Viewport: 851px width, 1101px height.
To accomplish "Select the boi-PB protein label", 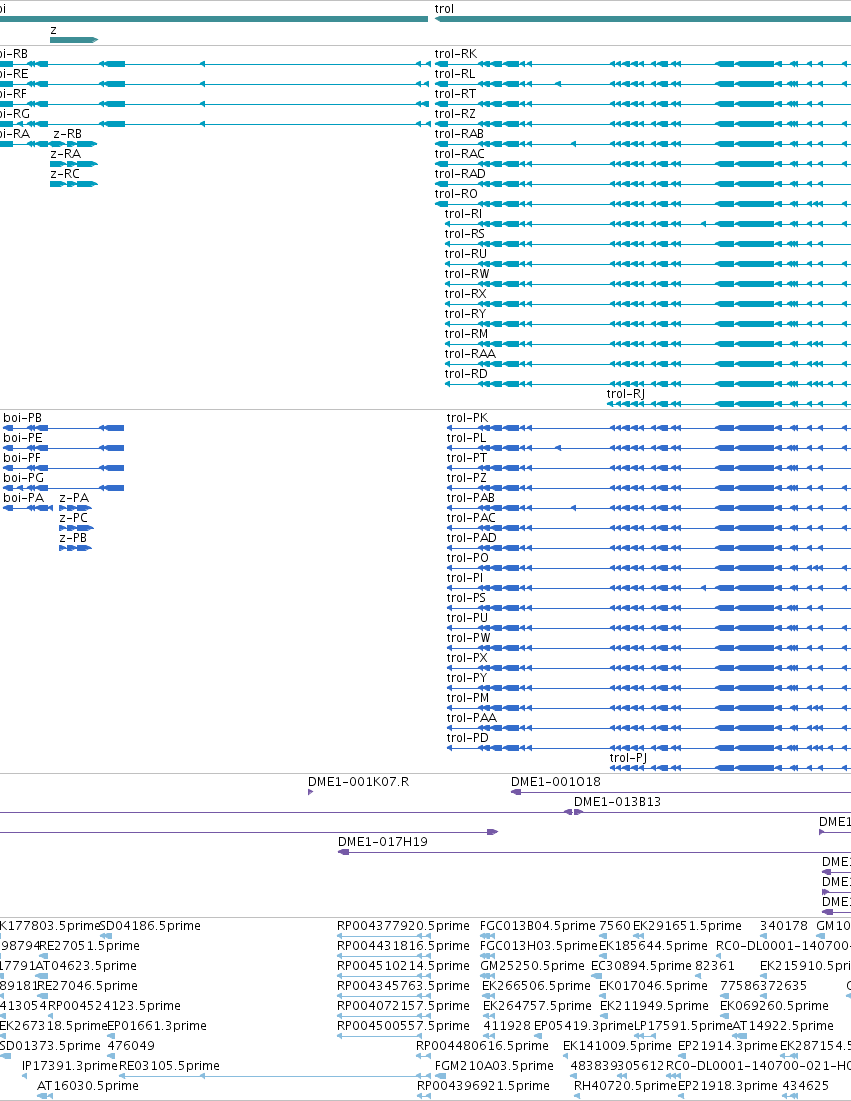I will pyautogui.click(x=22, y=418).
